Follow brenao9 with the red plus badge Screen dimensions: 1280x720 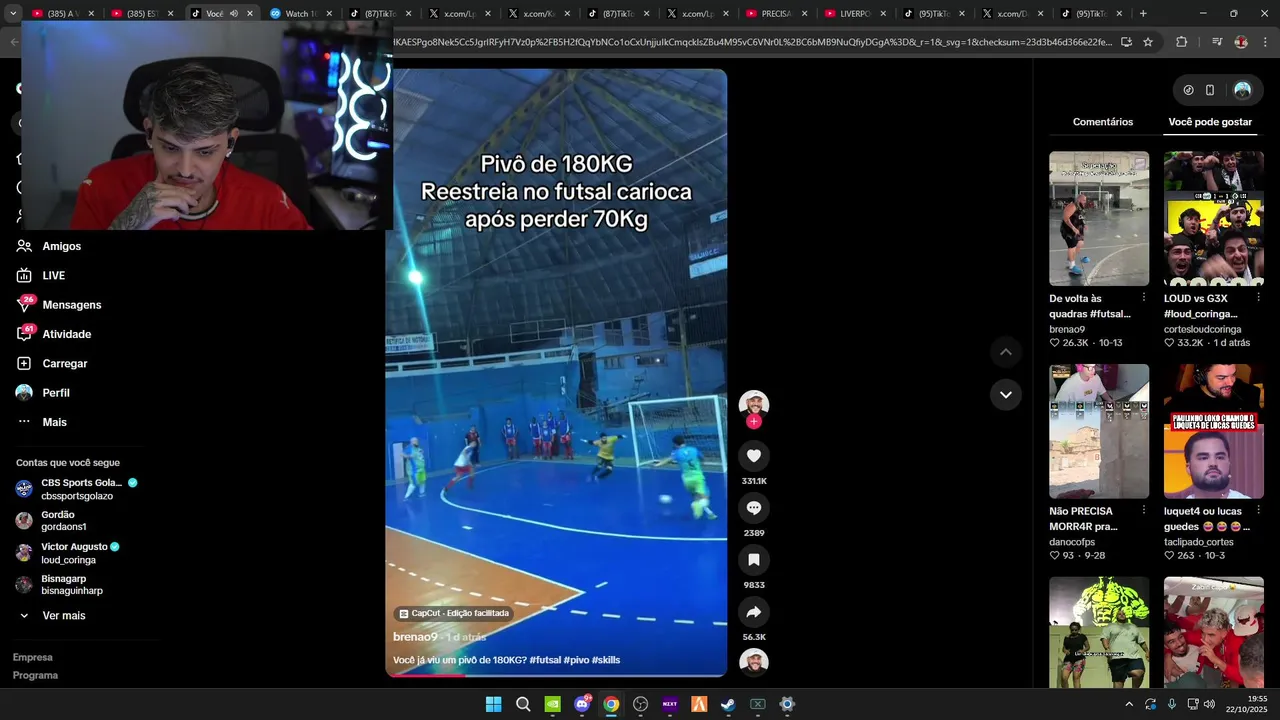[754, 422]
